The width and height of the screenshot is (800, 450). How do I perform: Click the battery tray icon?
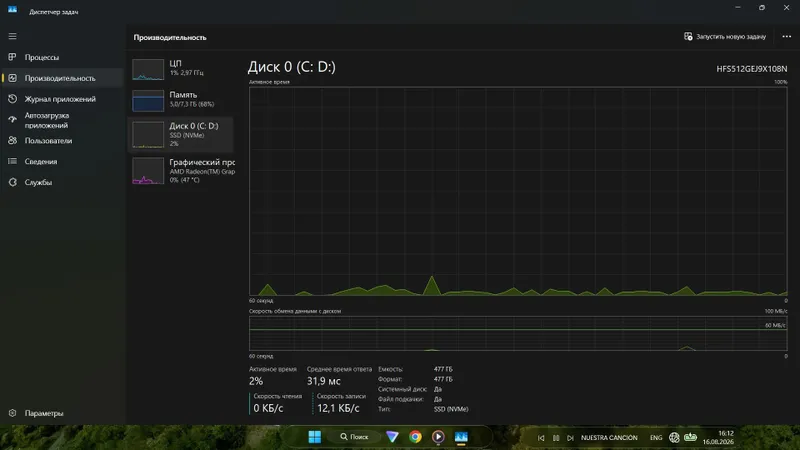point(690,437)
